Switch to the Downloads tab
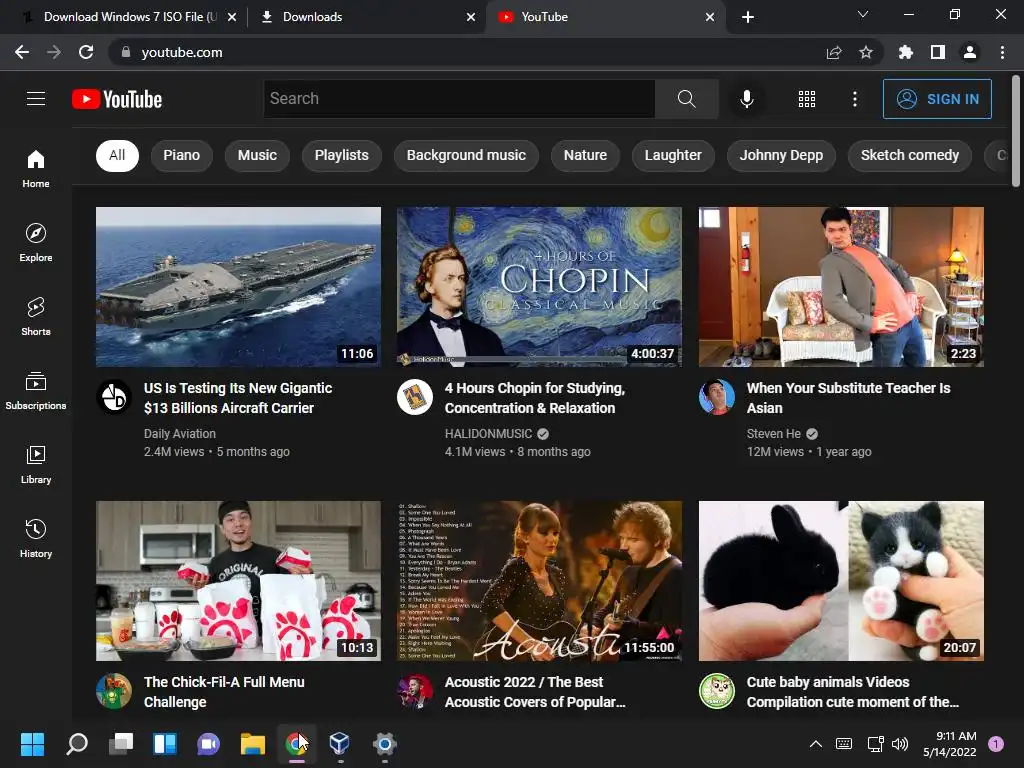The height and width of the screenshot is (768, 1024). pyautogui.click(x=366, y=17)
